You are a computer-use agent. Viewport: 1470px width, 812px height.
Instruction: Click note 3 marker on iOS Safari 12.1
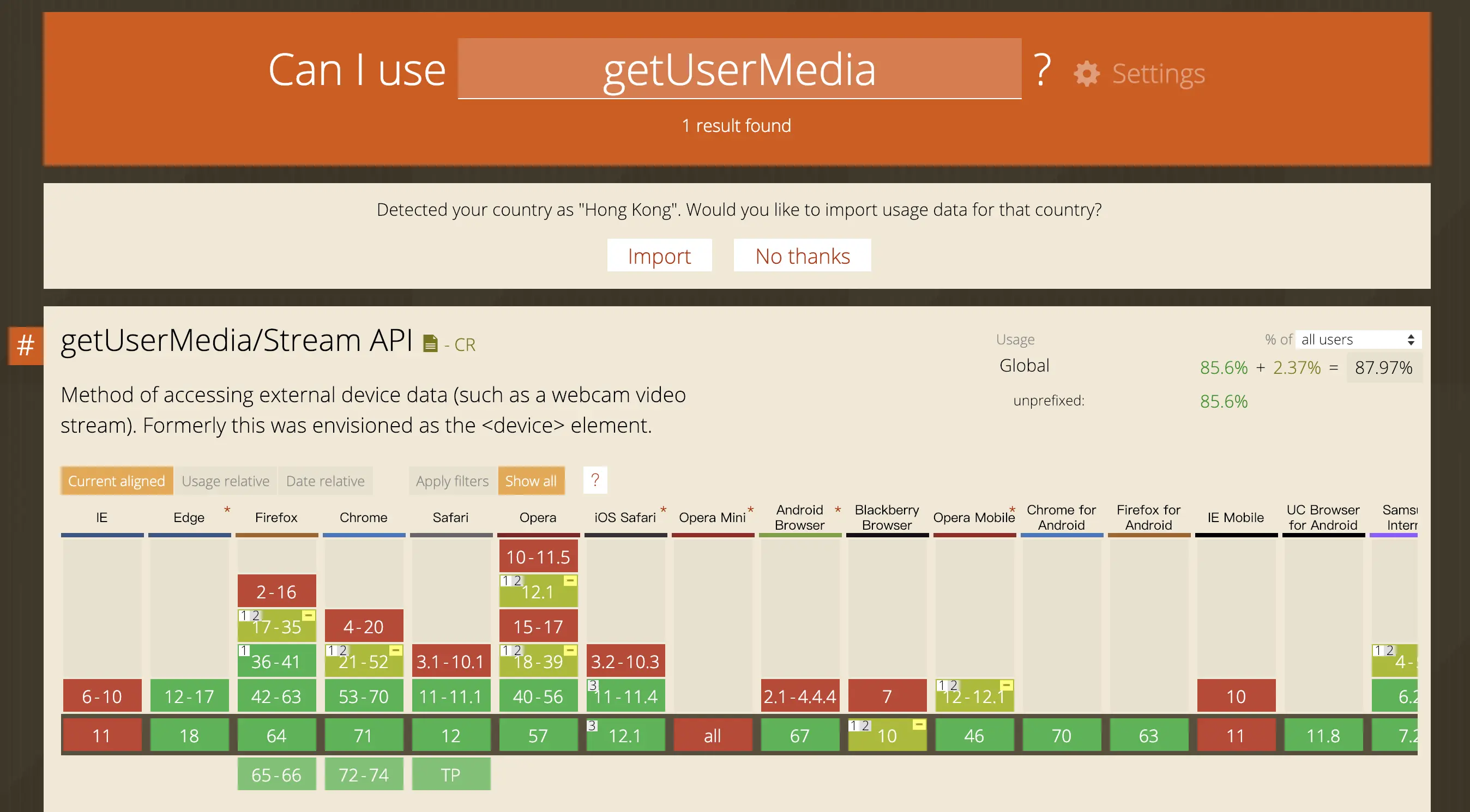pyautogui.click(x=592, y=725)
